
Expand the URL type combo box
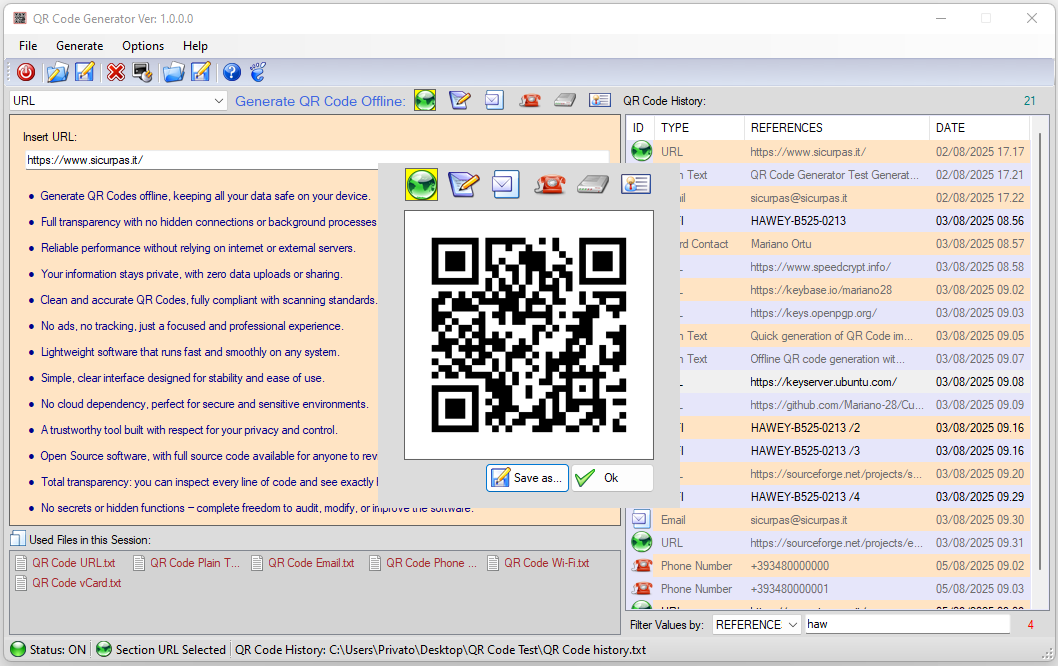pos(219,101)
